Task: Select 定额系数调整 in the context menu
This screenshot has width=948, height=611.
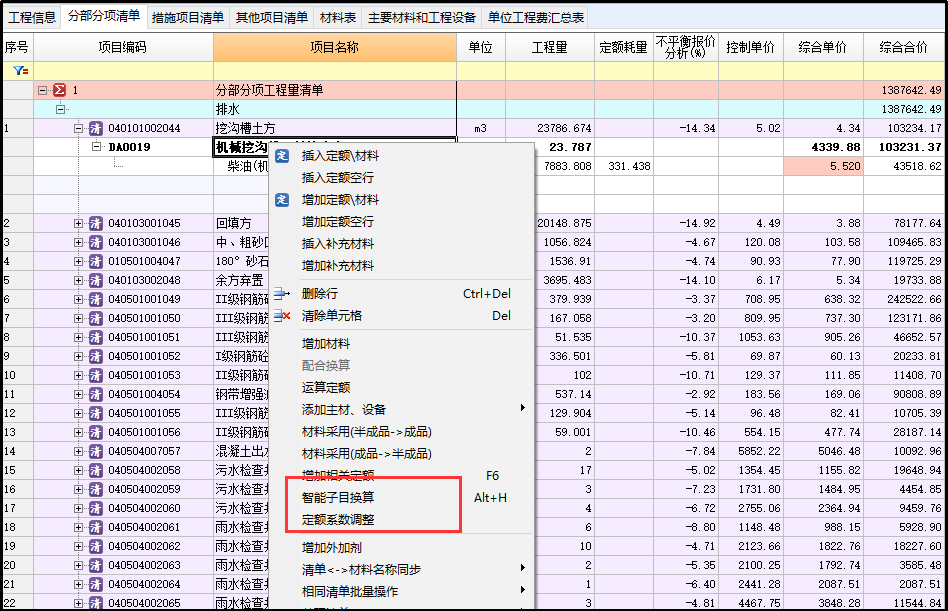Action: click(338, 520)
